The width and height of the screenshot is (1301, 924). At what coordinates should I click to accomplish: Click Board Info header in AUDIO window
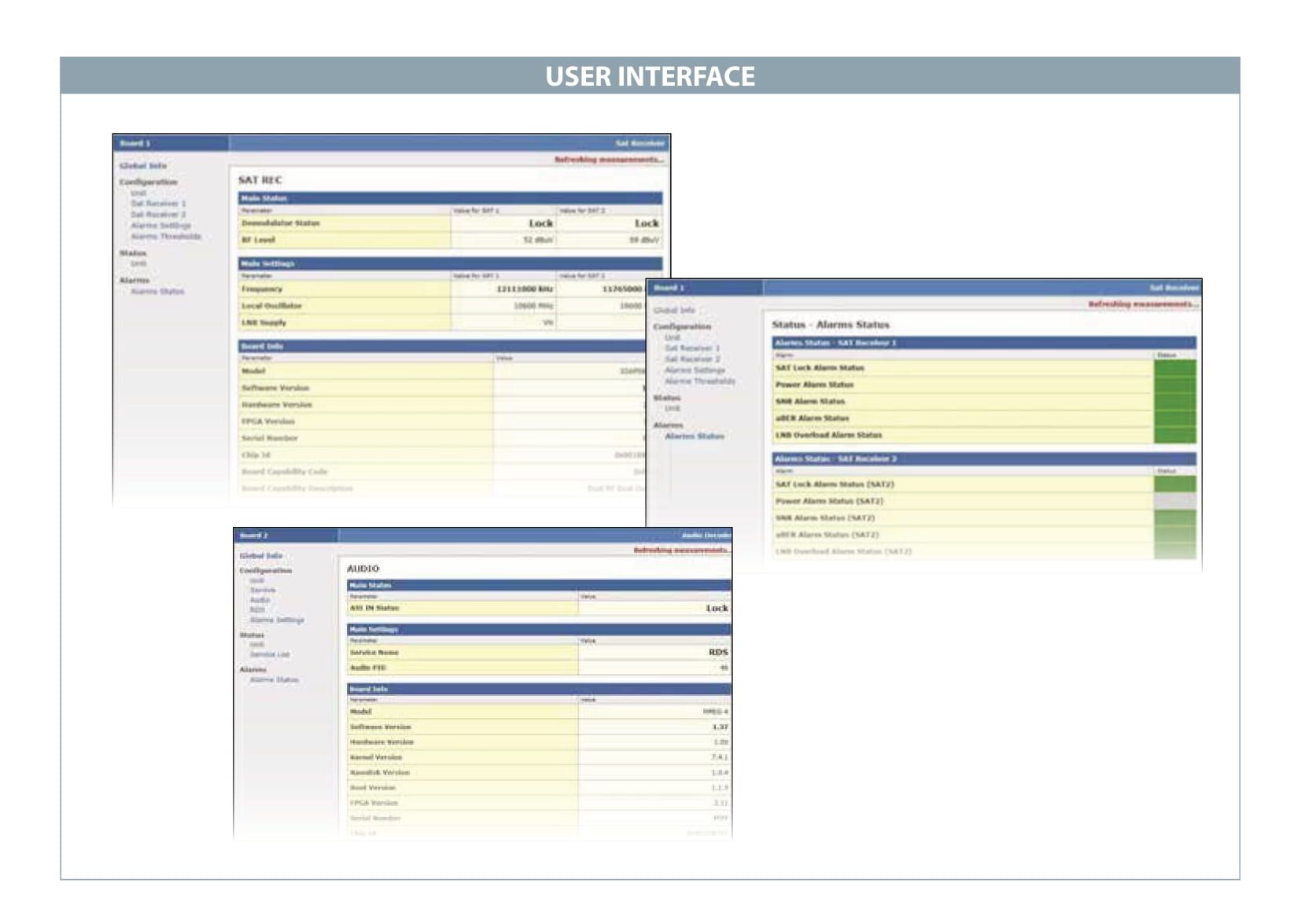(539, 689)
